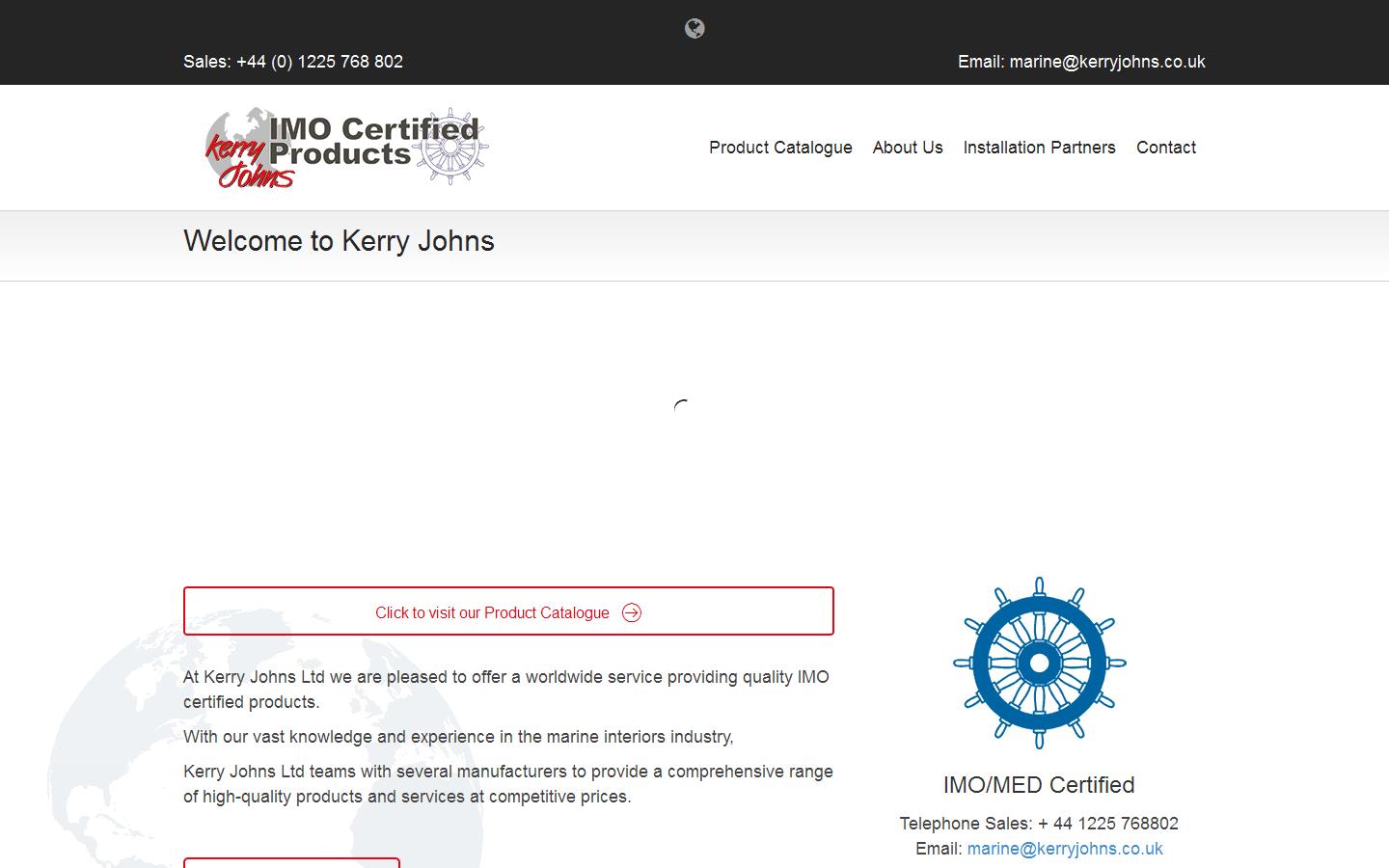
Task: Click the sentence about marine interiors industry
Action: 458,737
